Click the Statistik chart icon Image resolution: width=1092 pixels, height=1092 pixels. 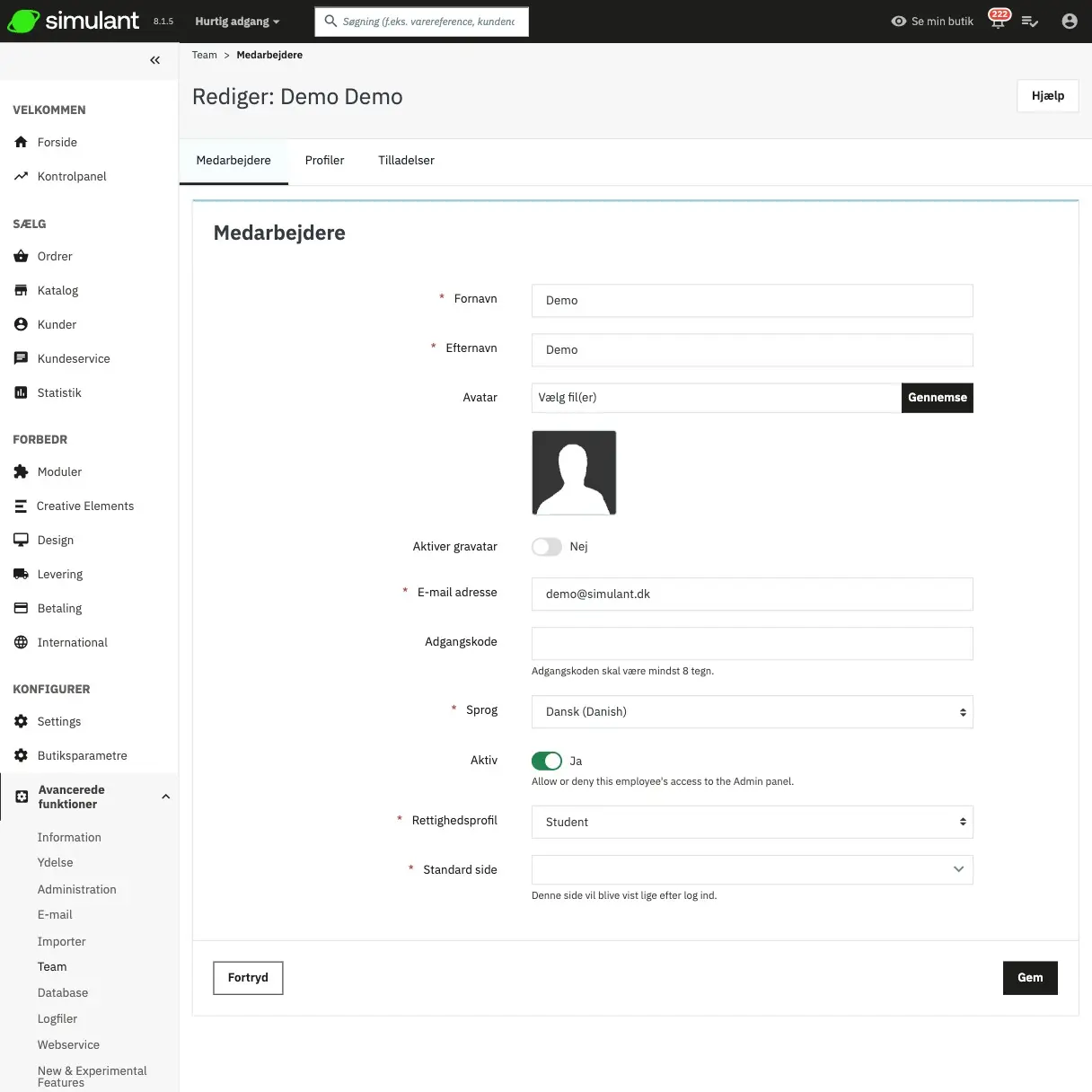[x=21, y=393]
